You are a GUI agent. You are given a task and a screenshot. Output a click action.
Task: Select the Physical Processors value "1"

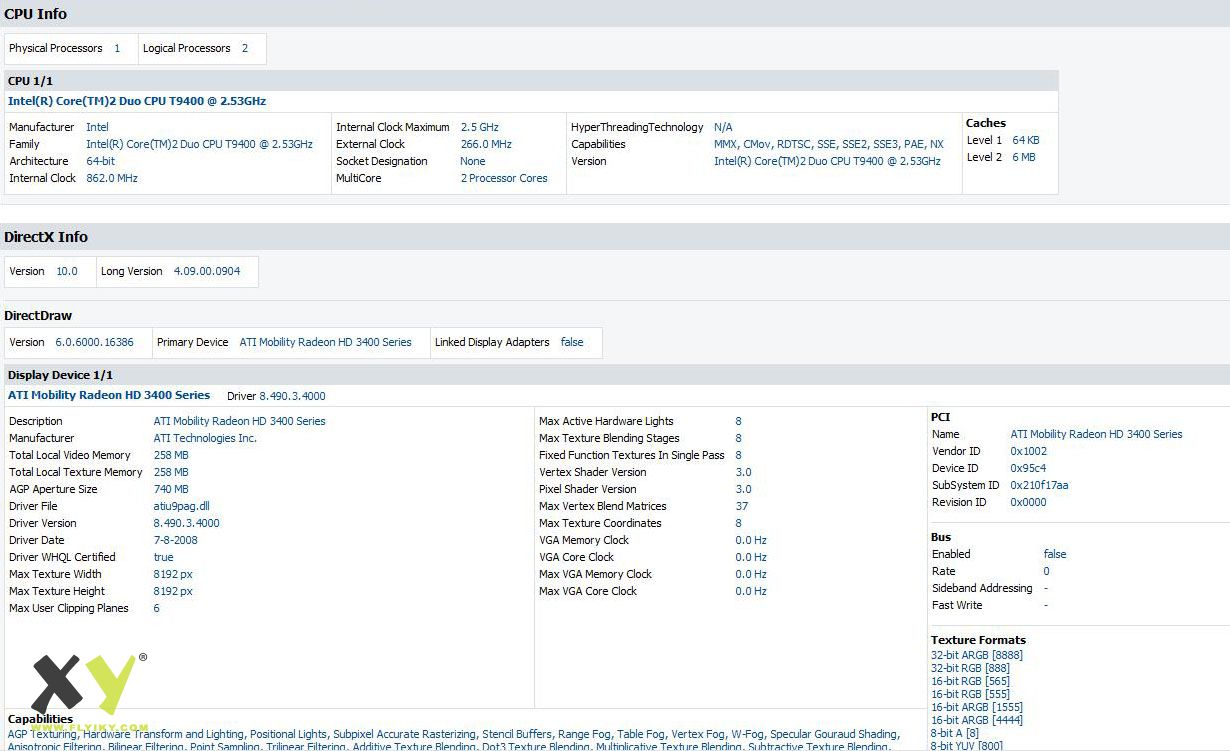tap(117, 48)
